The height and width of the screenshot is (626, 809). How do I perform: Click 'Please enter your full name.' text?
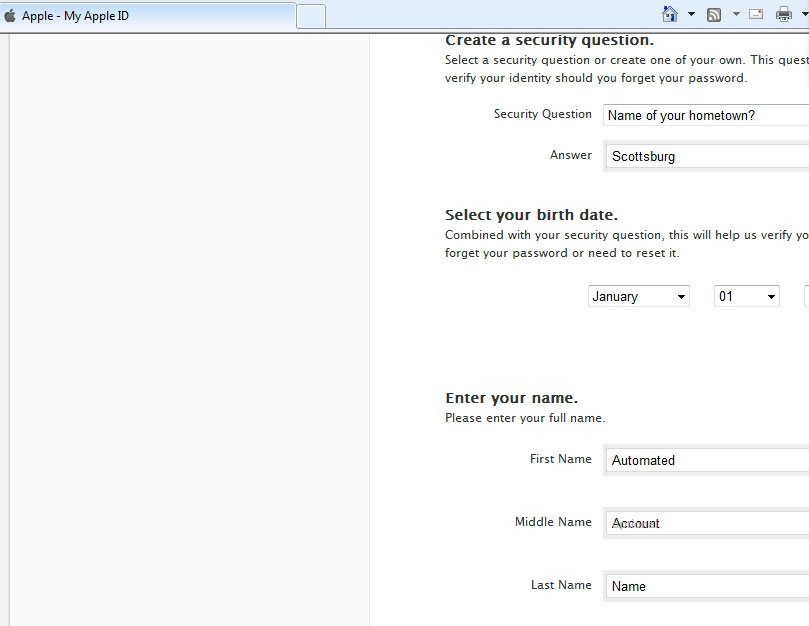pyautogui.click(x=525, y=418)
